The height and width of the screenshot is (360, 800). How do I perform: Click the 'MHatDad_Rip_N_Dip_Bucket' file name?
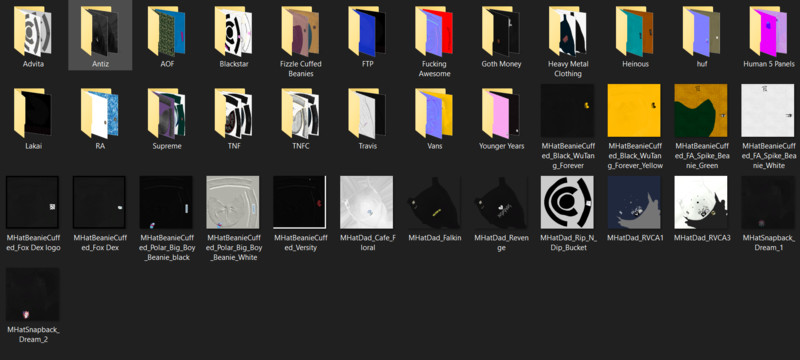pos(567,243)
